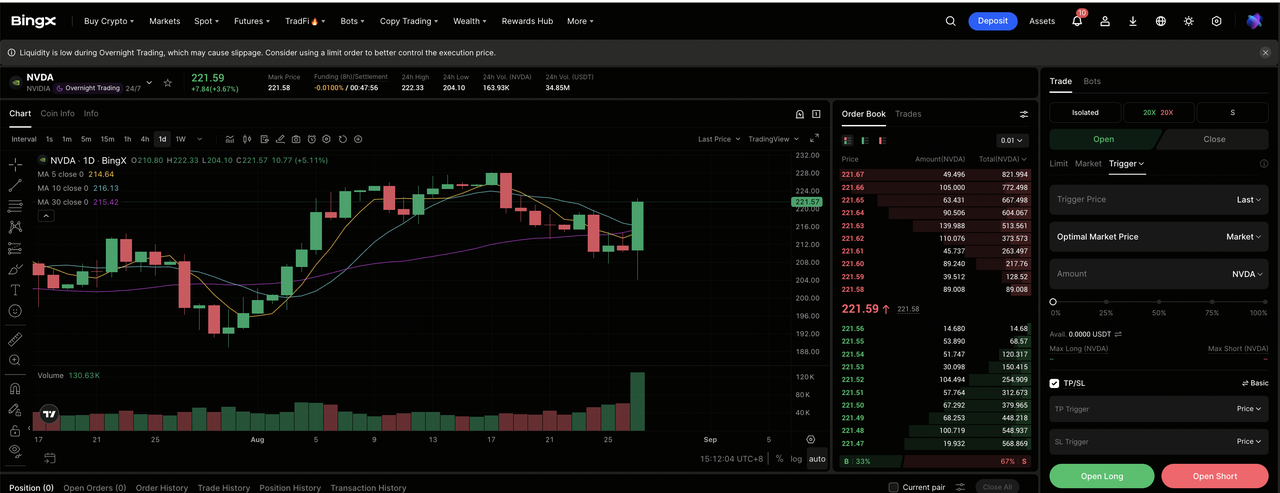
Task: Click the Deposit button
Action: [993, 21]
